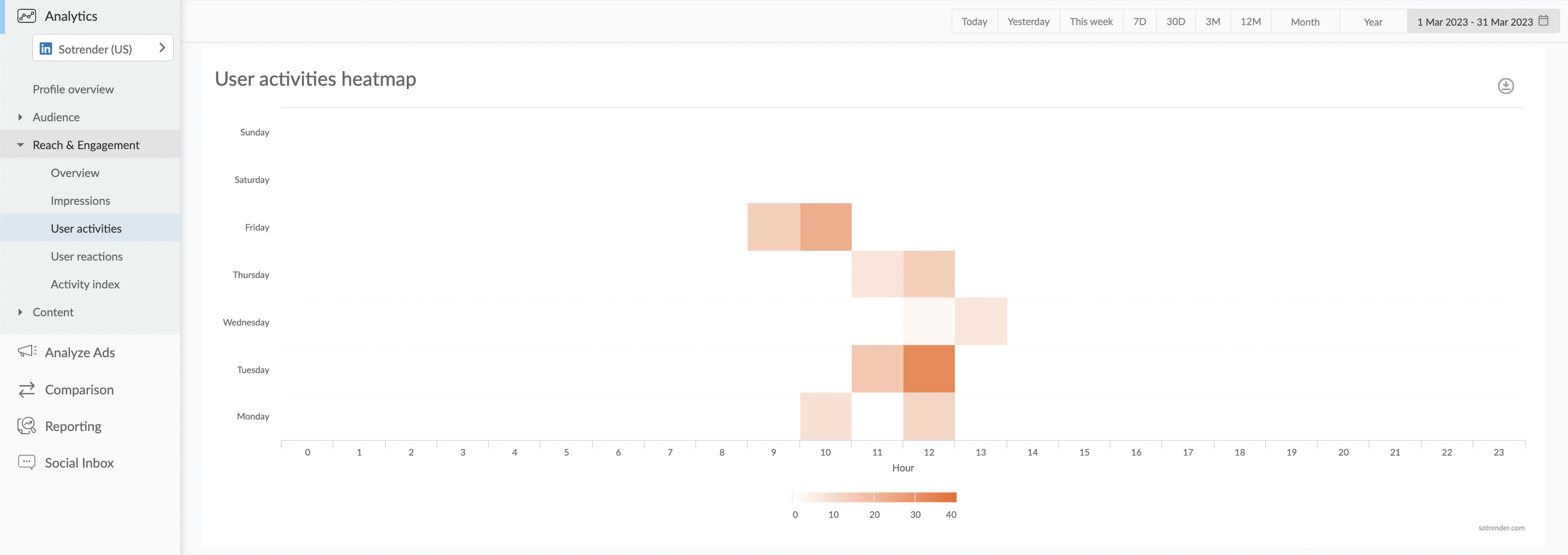Open the Sotrender (US) profile selector
Image resolution: width=1568 pixels, height=555 pixels.
[102, 48]
